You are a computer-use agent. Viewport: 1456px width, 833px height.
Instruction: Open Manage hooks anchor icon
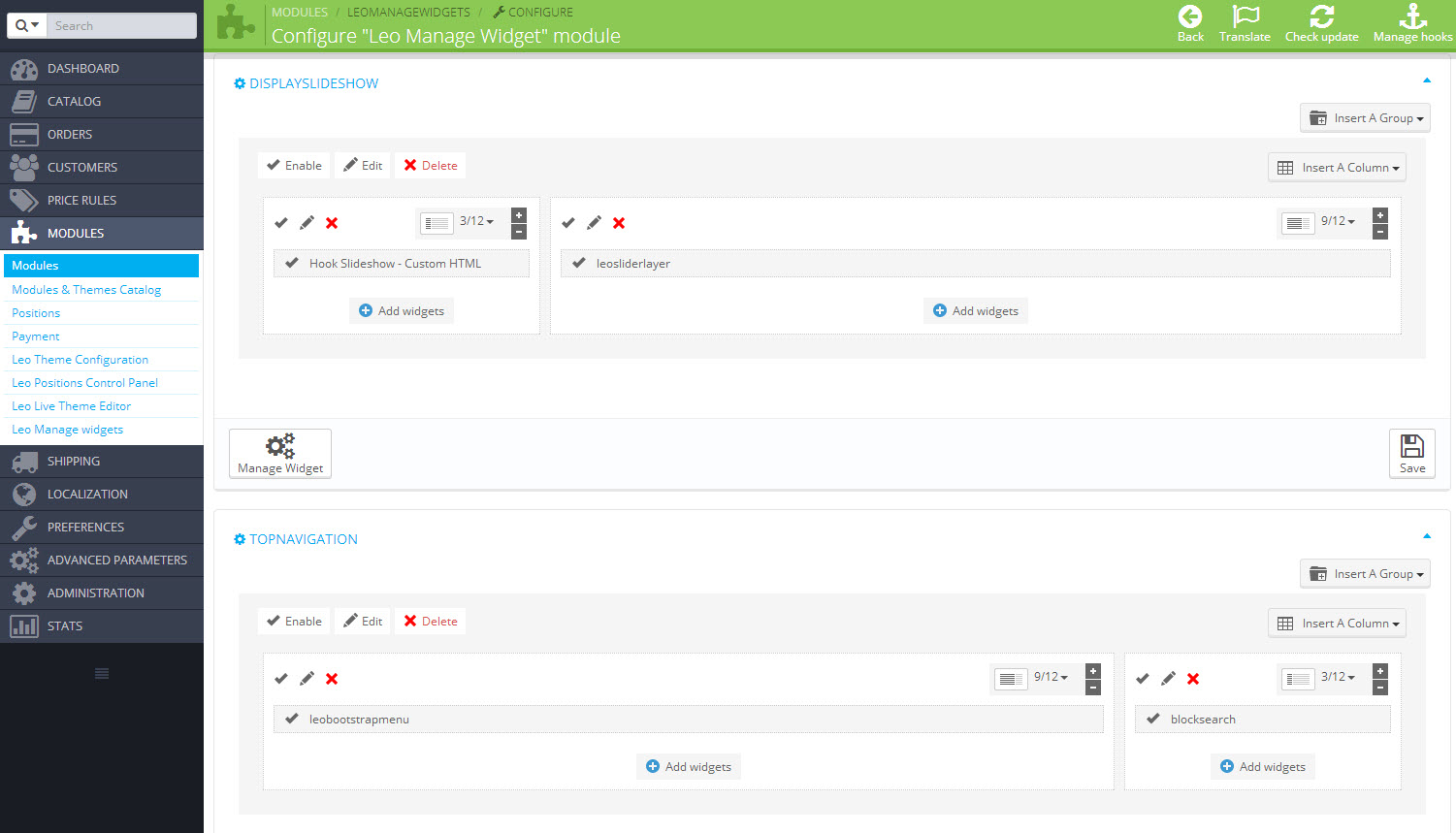[1412, 16]
